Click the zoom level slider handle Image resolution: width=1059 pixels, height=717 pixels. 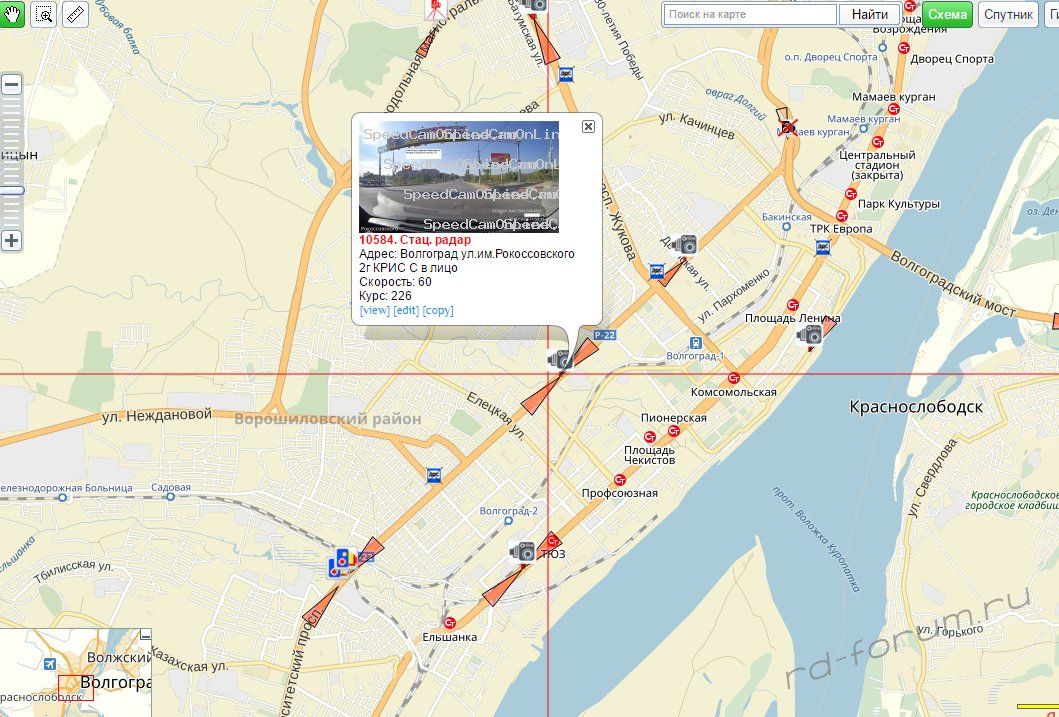click(x=11, y=191)
